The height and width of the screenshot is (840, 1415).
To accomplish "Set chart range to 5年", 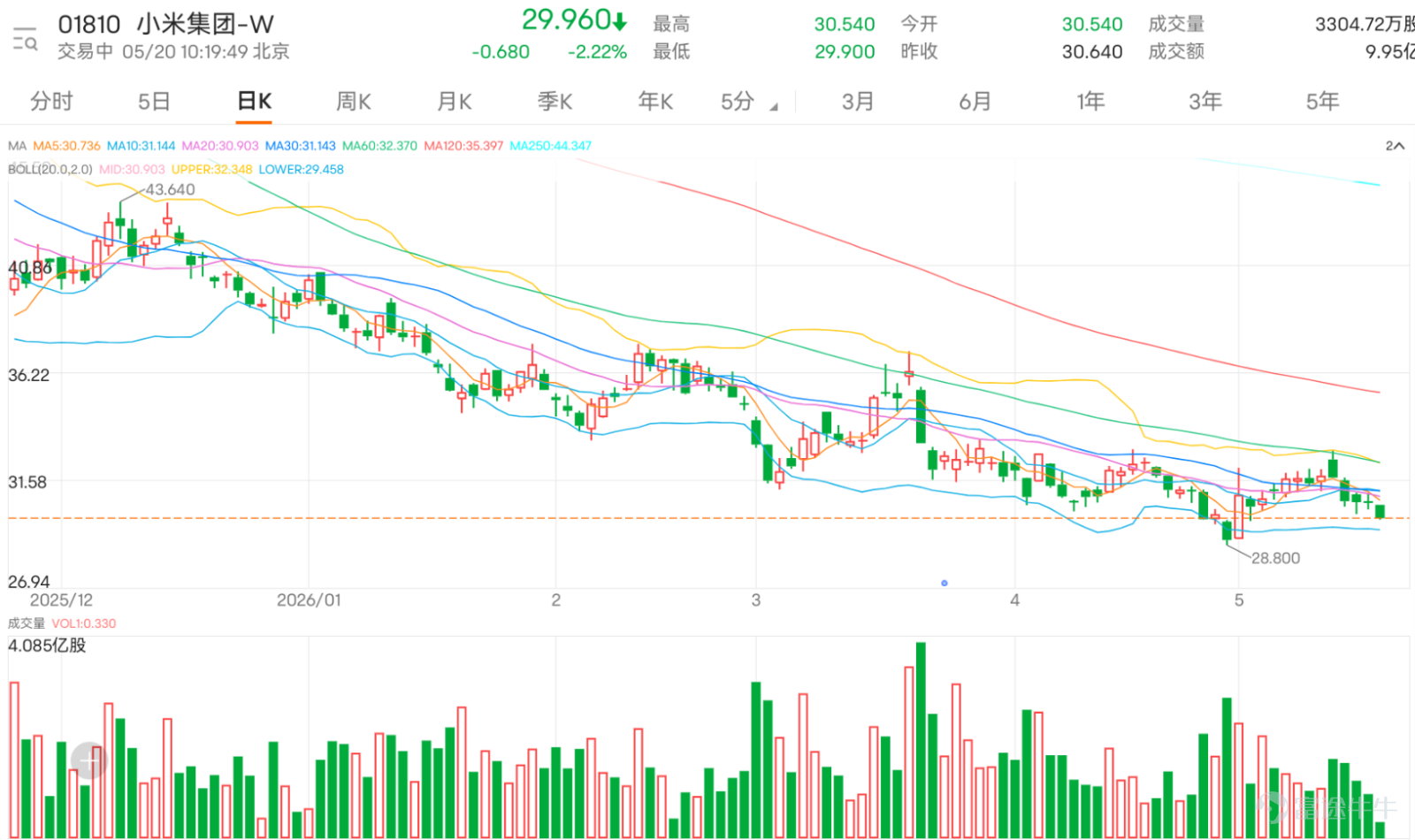I will pos(1323,102).
